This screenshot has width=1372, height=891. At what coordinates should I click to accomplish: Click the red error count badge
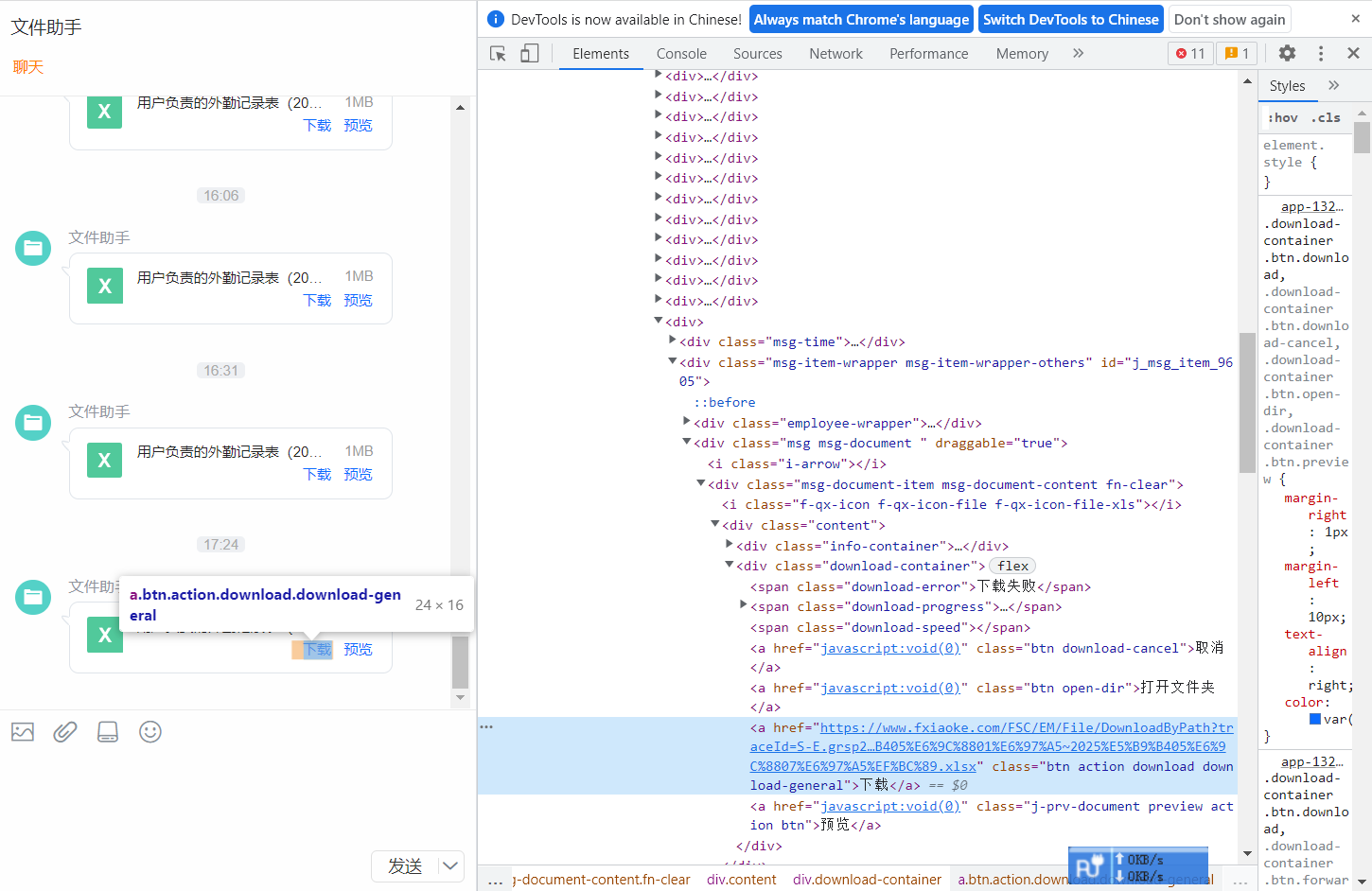[1190, 54]
